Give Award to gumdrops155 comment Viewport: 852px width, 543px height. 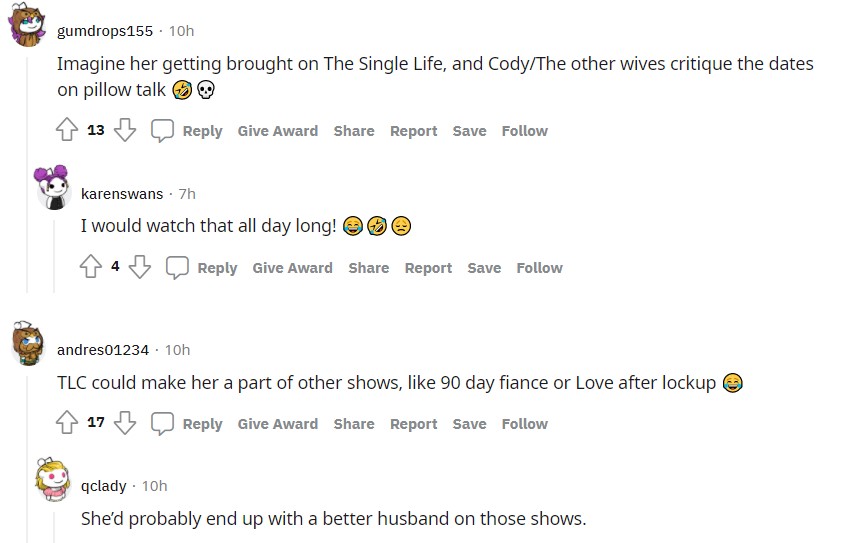click(x=277, y=131)
